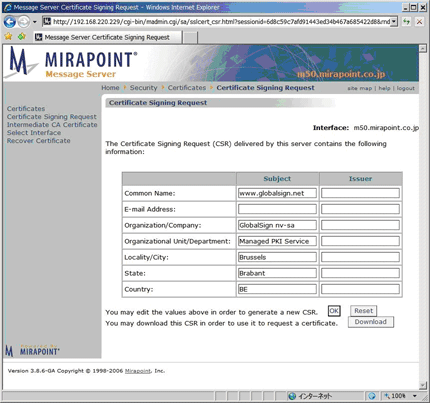Open Recover Certificate sidebar item

coord(39,141)
